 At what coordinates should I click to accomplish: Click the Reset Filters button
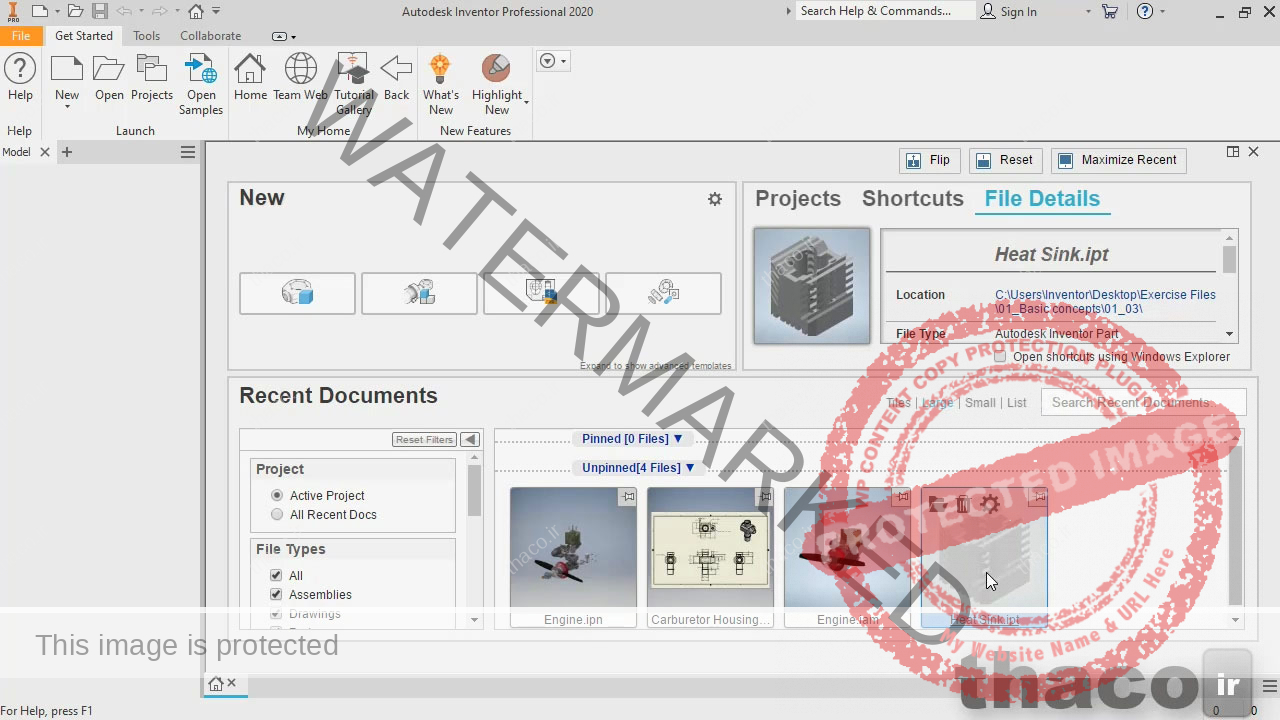click(x=424, y=439)
